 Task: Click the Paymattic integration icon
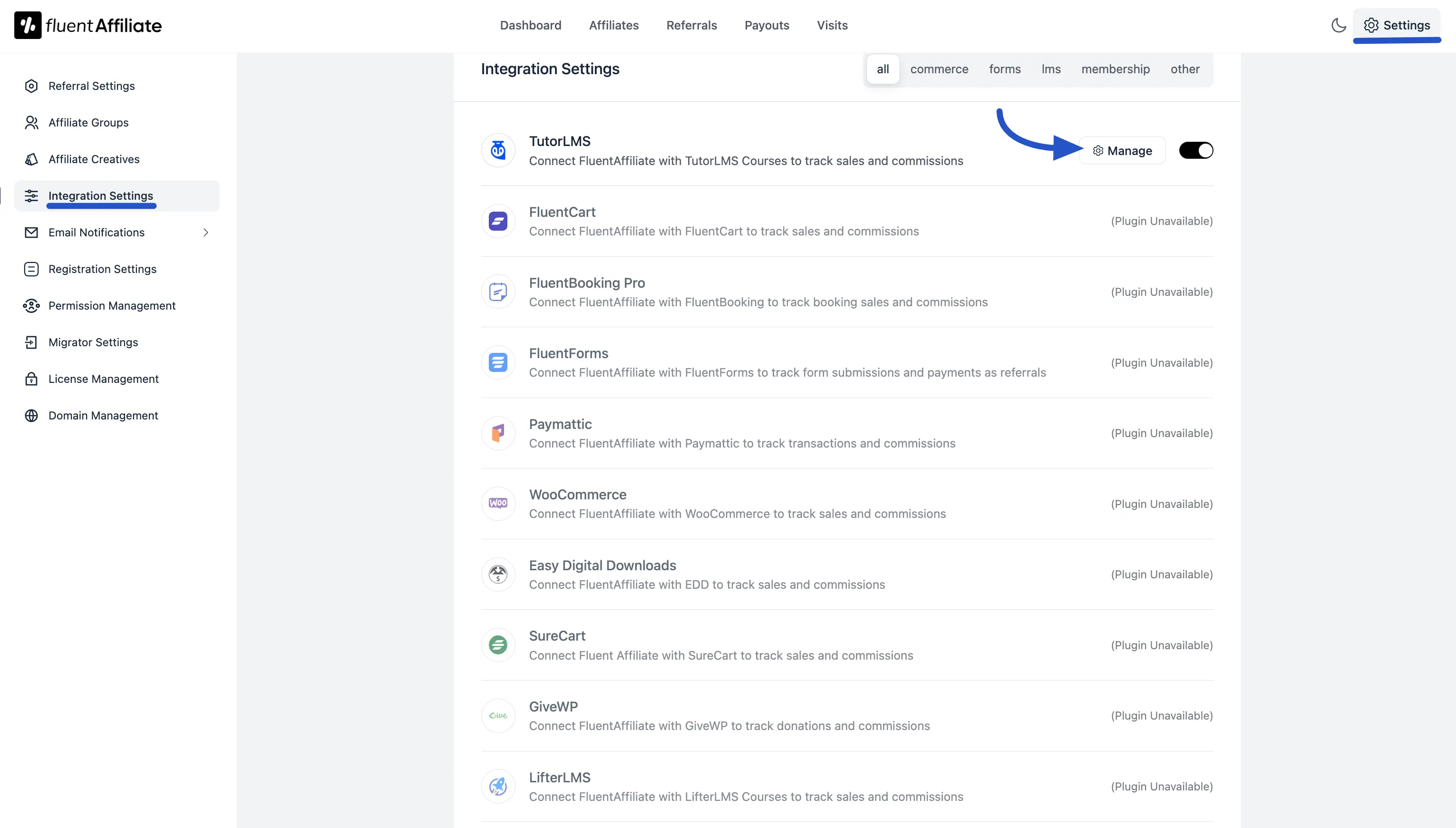[x=497, y=433]
